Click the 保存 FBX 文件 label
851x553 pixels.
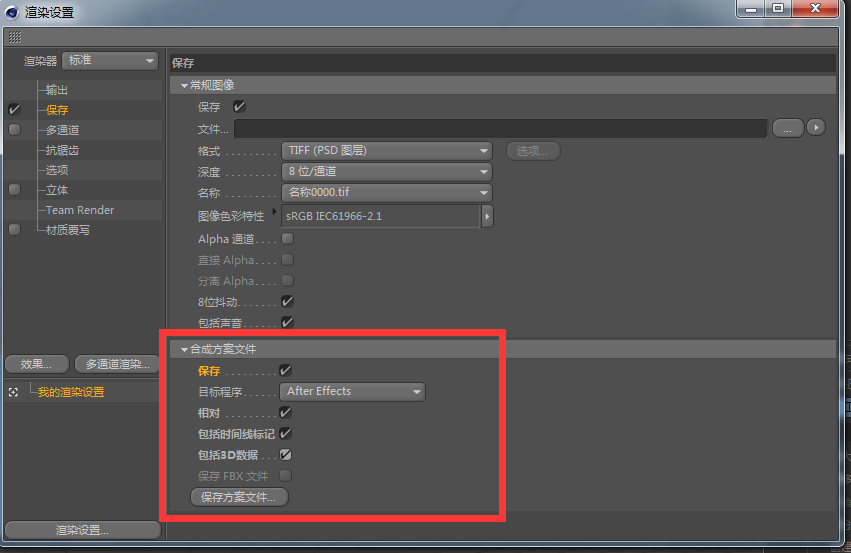pos(233,476)
